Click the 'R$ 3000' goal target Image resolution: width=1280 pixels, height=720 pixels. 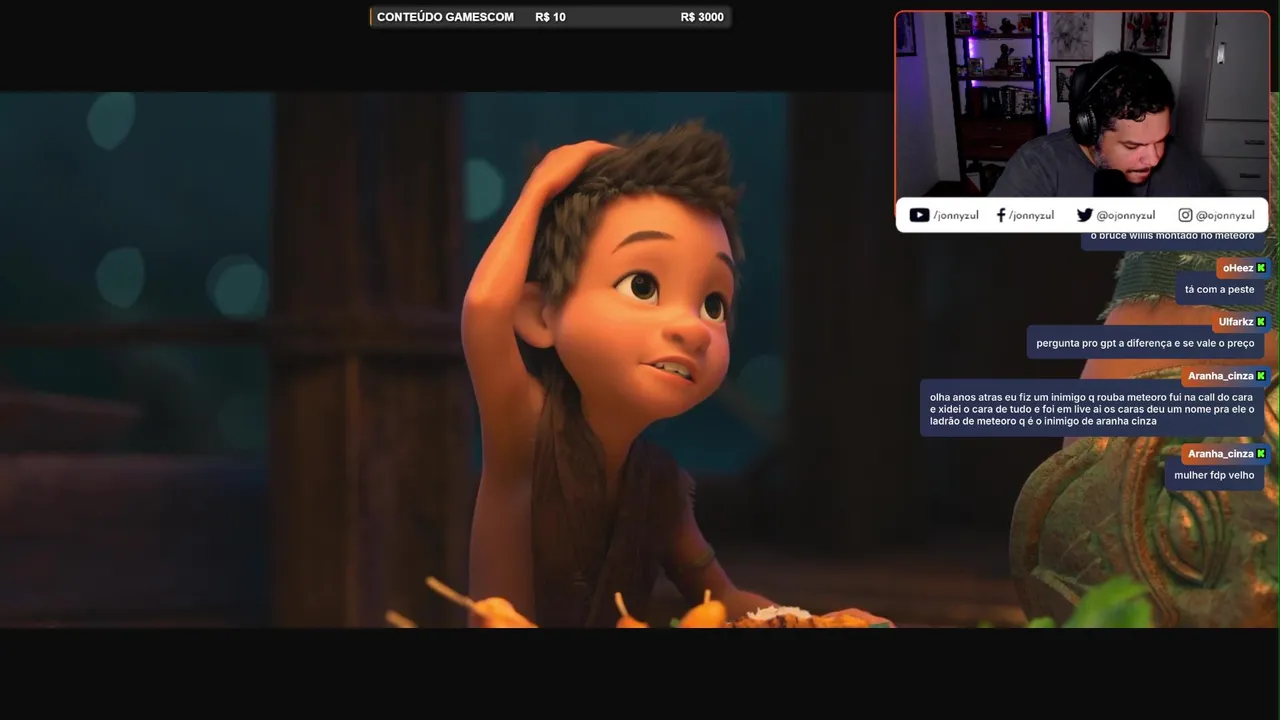pyautogui.click(x=702, y=17)
